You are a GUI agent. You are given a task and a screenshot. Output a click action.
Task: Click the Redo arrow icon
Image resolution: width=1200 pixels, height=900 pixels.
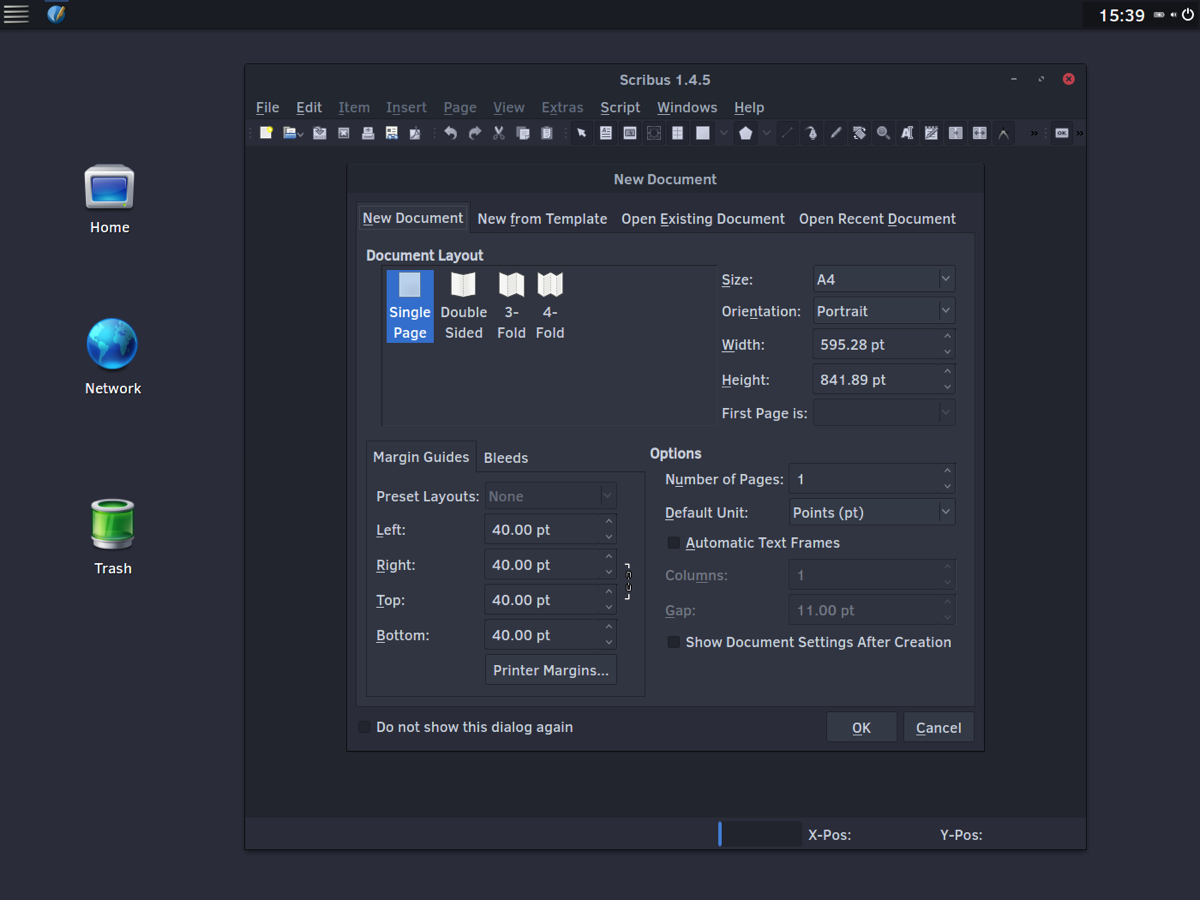pyautogui.click(x=474, y=133)
